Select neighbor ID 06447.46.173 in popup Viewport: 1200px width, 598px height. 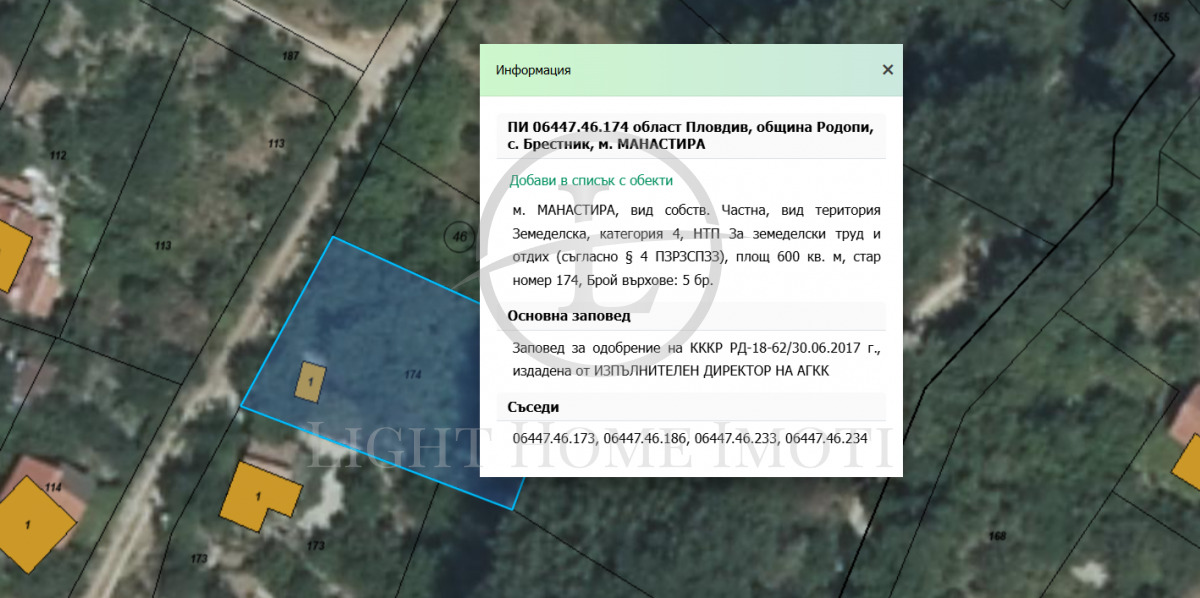click(x=553, y=438)
